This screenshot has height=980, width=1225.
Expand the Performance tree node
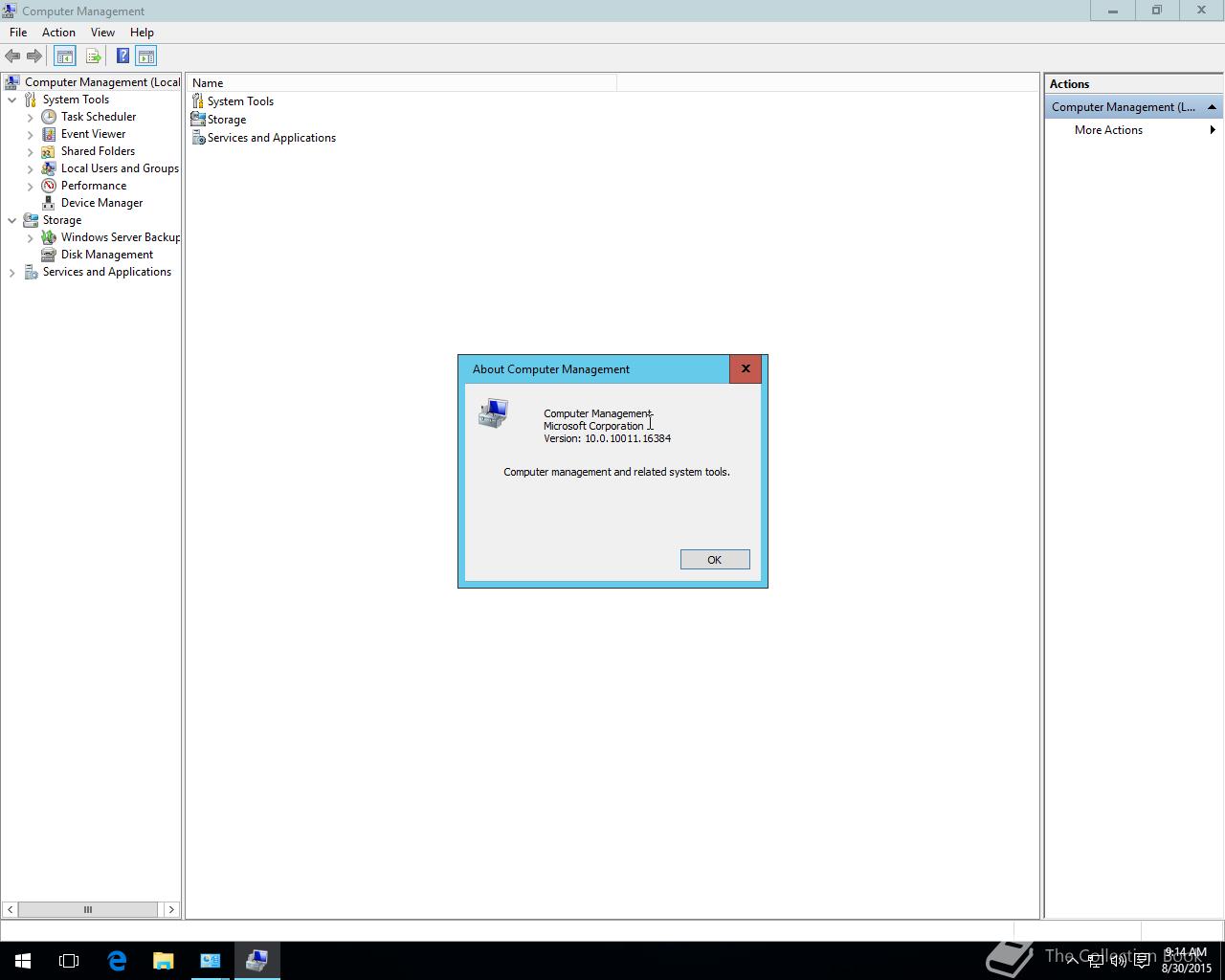(x=31, y=186)
